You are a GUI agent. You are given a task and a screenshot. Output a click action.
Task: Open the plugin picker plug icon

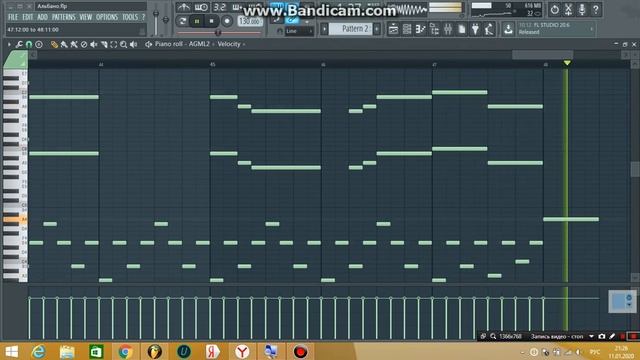point(476,29)
